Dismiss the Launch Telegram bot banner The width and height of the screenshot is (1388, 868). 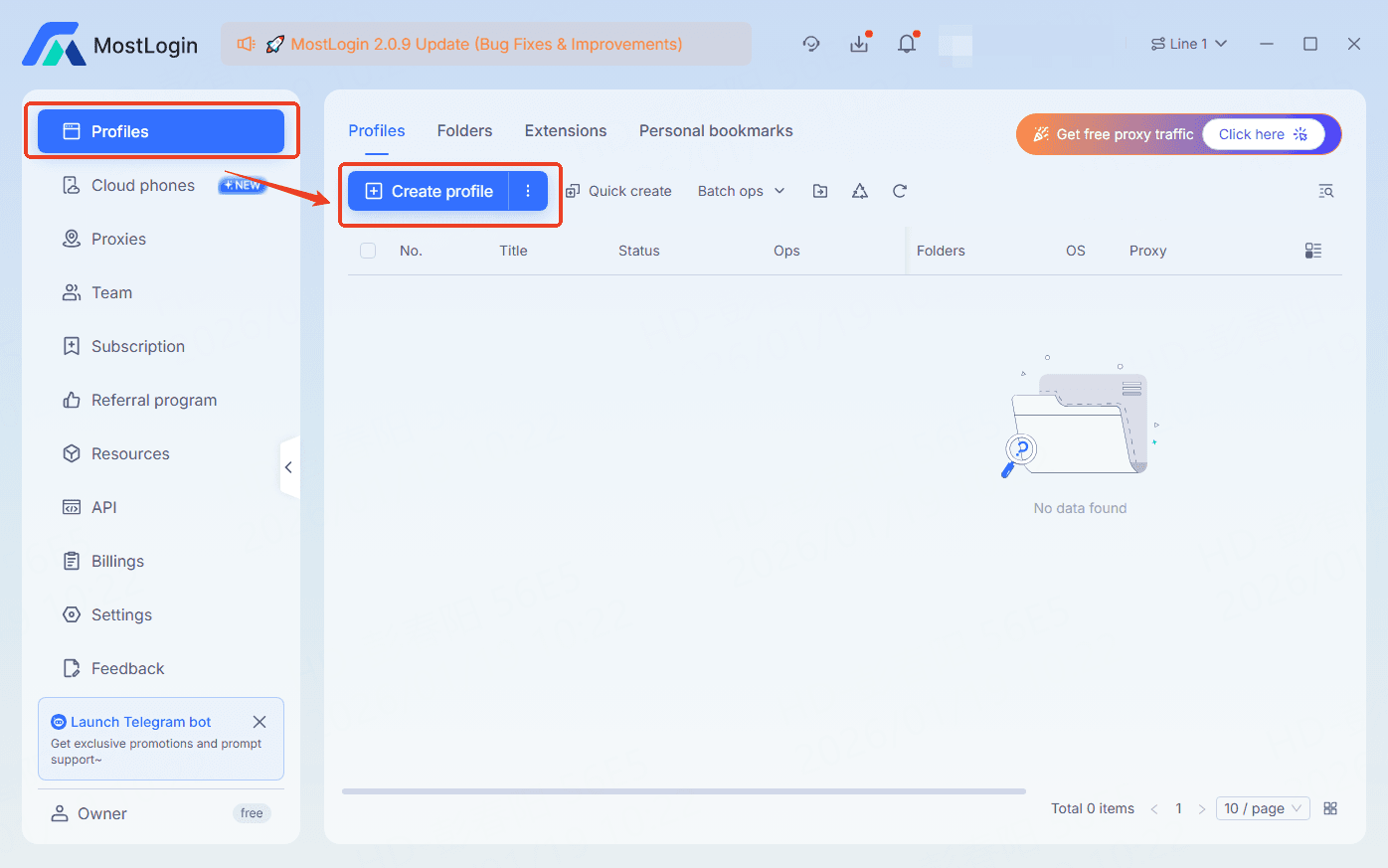[260, 722]
